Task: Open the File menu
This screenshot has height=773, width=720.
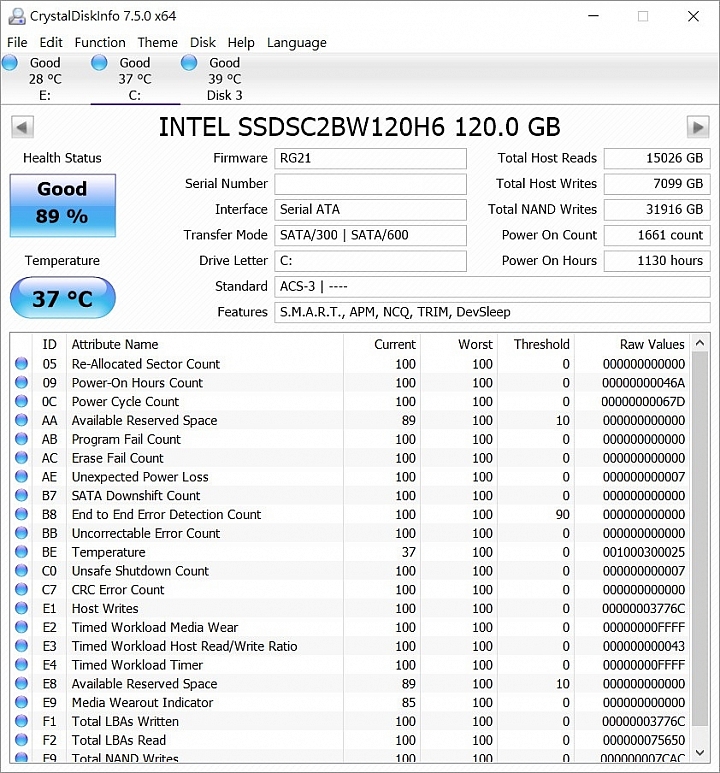Action: click(x=17, y=42)
